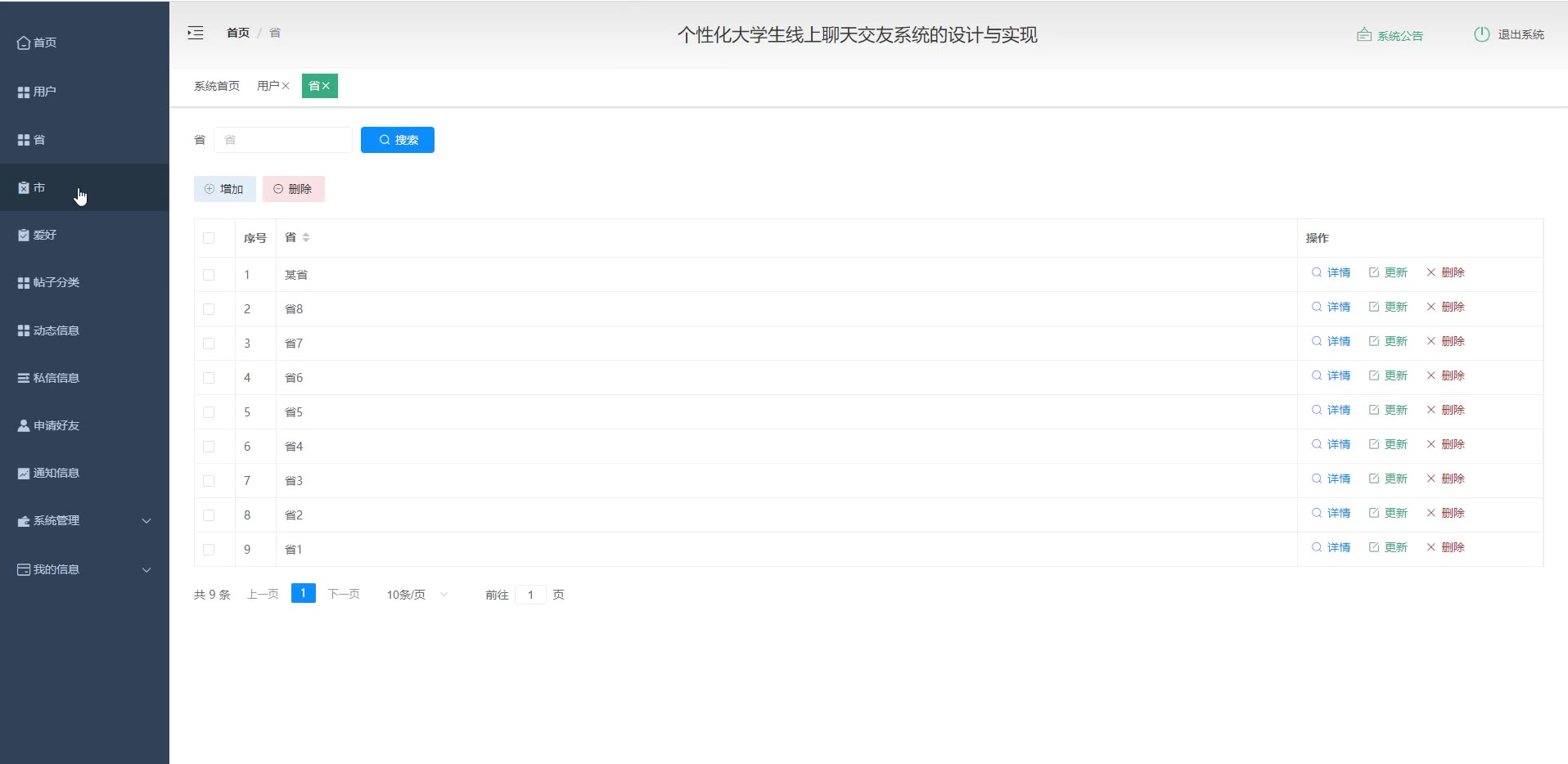
Task: Click 更新 for 省2
Action: pyautogui.click(x=1388, y=513)
